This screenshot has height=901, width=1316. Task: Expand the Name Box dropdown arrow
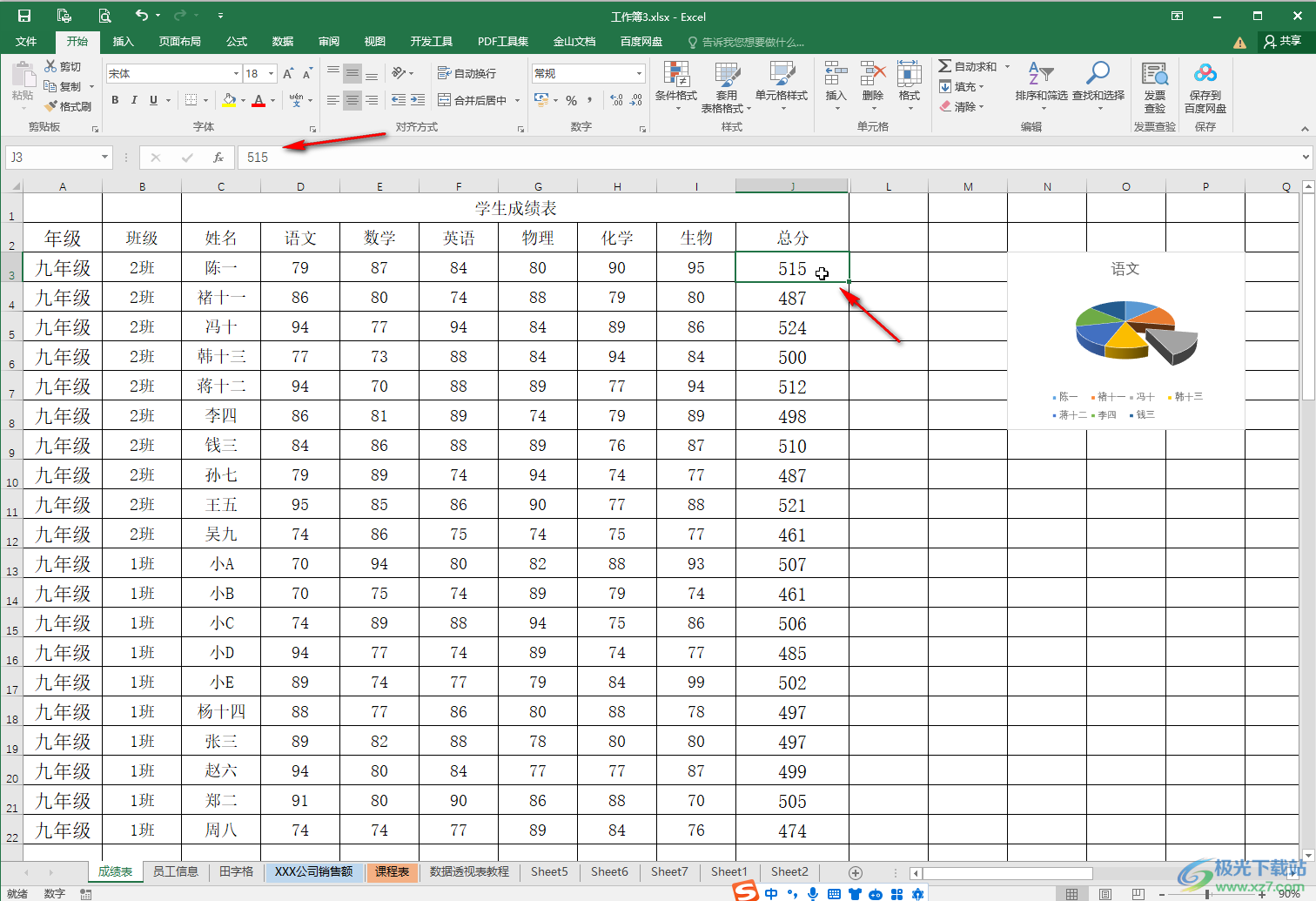pos(104,158)
